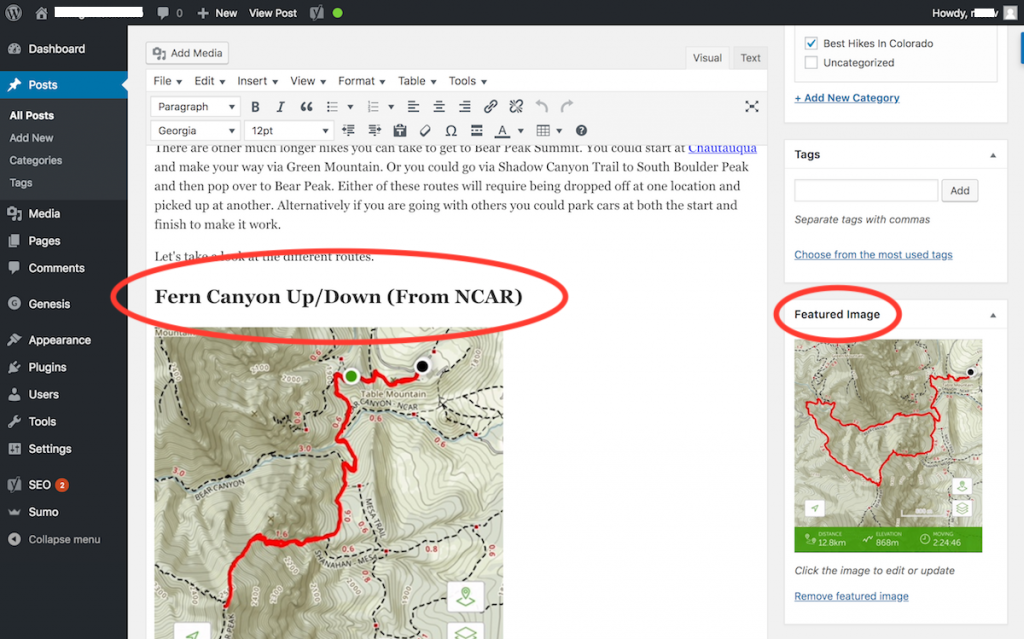Viewport: 1024px width, 639px height.
Task: Open the Insert menu in the editor
Action: pyautogui.click(x=257, y=81)
